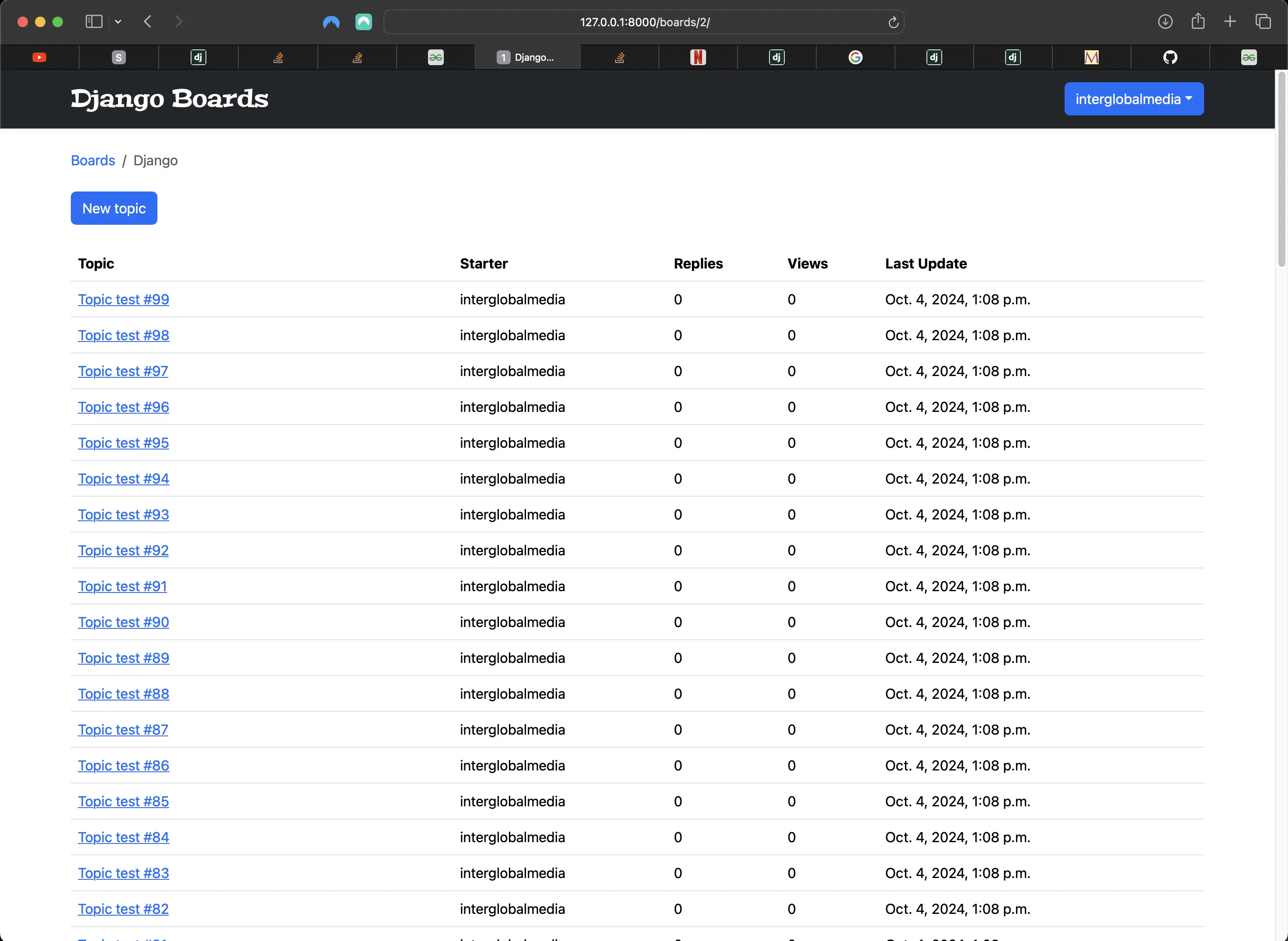Open Topic test #86

tap(124, 766)
